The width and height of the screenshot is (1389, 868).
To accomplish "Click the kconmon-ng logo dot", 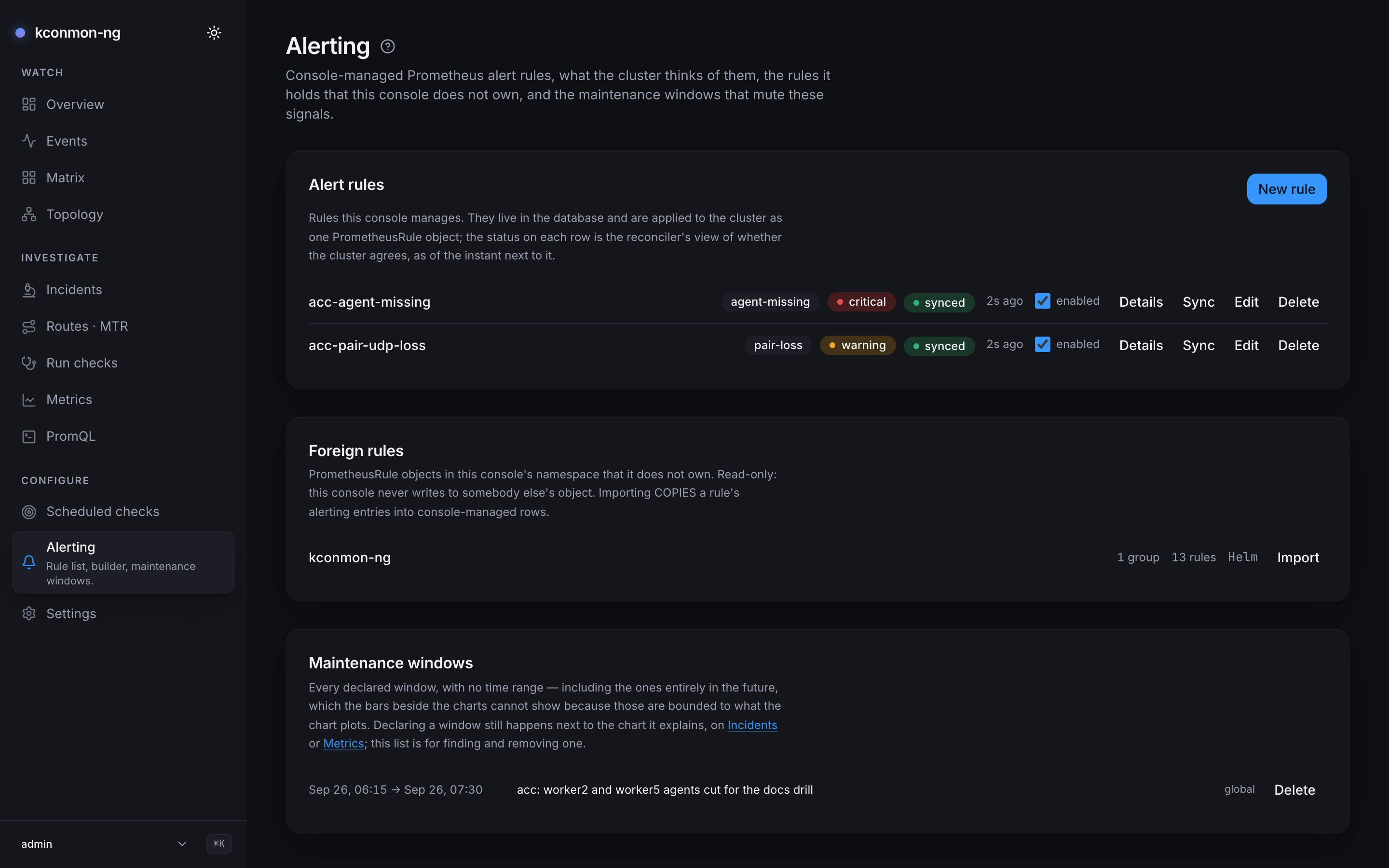I will click(20, 33).
